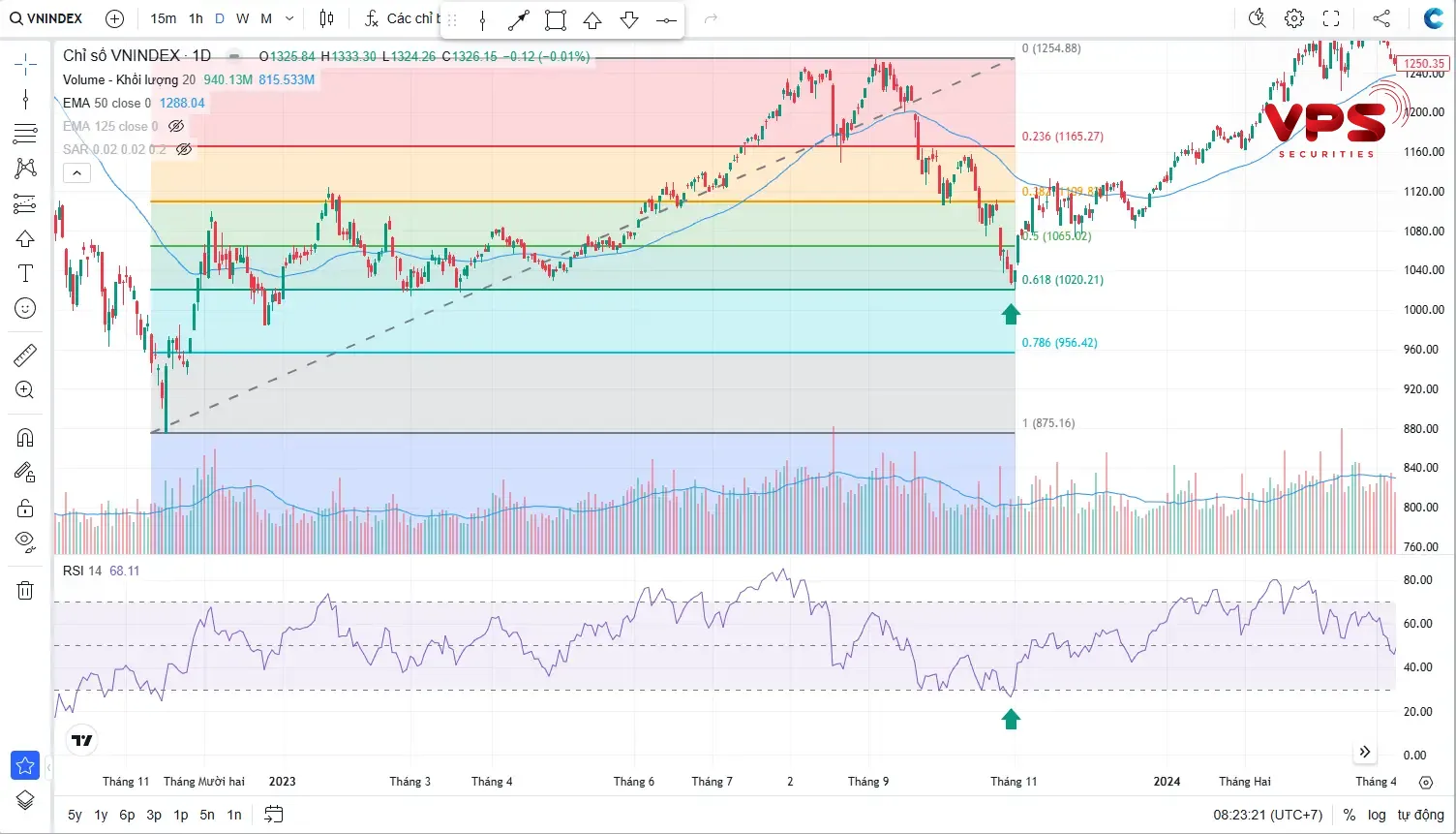Switch to the 1y range tab
1456x834 pixels.
100,815
